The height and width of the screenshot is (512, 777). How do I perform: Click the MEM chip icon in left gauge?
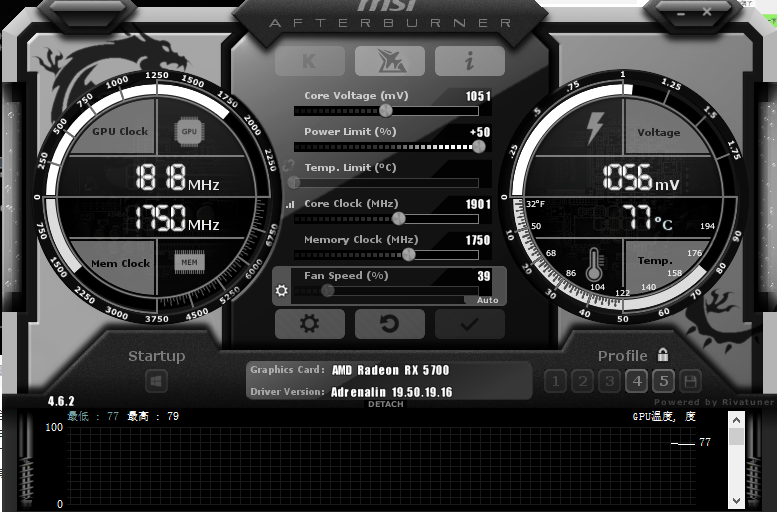(189, 262)
